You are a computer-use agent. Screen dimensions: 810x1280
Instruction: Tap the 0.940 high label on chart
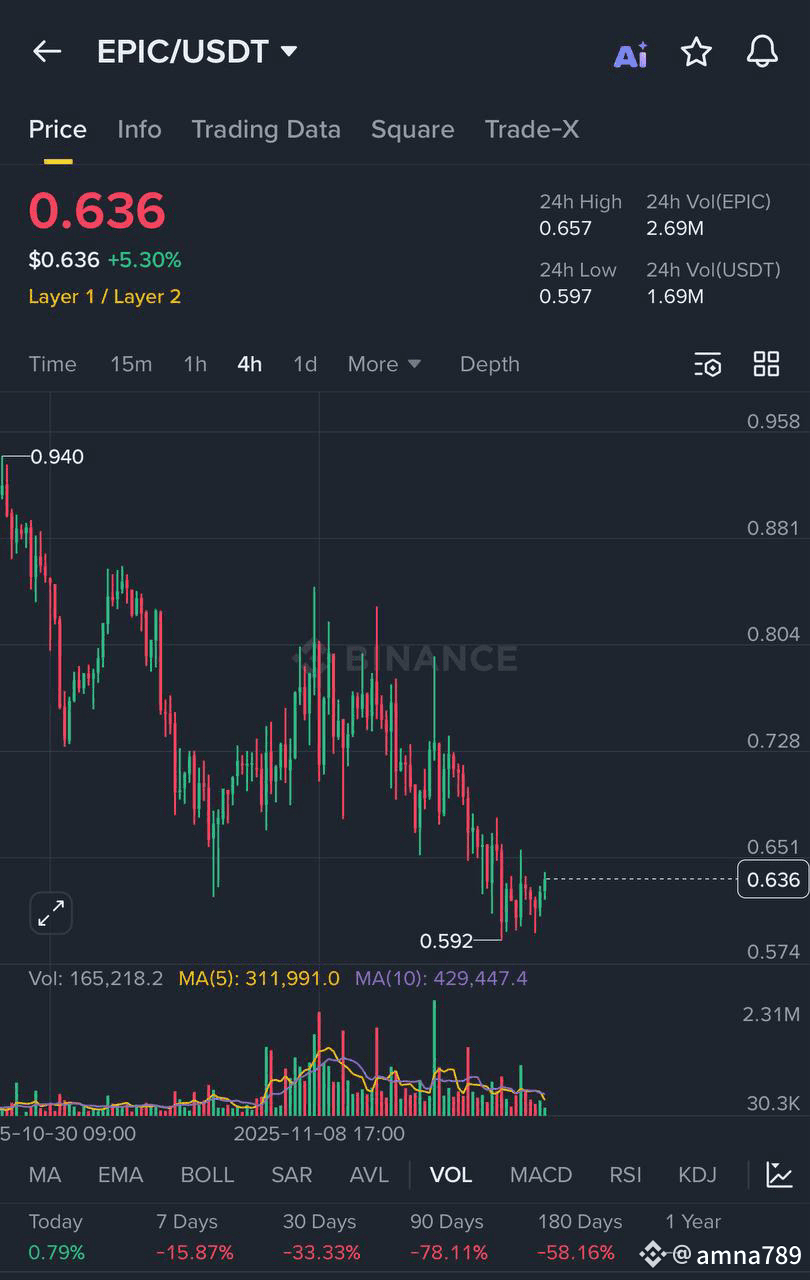pyautogui.click(x=57, y=457)
